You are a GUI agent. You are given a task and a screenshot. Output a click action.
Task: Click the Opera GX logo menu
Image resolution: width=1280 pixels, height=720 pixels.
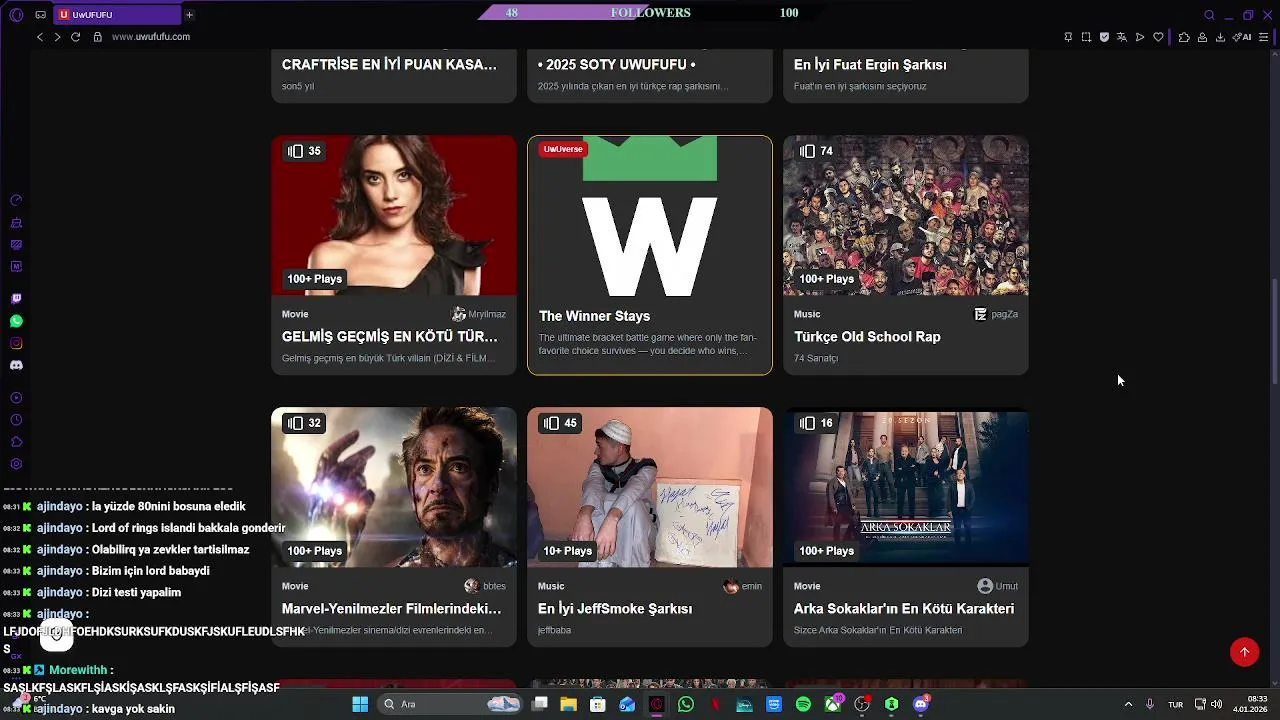pos(16,15)
